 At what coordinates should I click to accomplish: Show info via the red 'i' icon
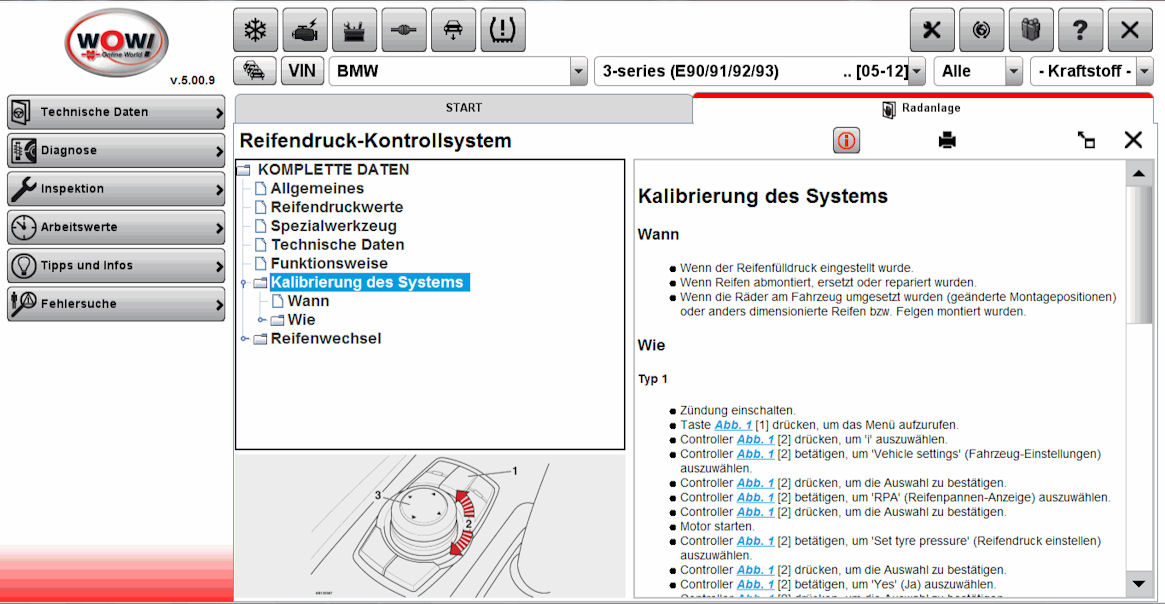[x=846, y=140]
